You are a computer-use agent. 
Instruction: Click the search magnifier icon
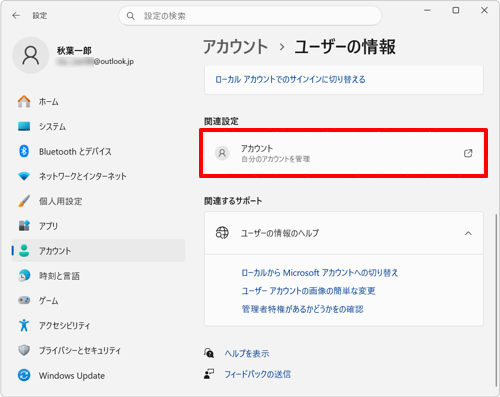point(131,16)
